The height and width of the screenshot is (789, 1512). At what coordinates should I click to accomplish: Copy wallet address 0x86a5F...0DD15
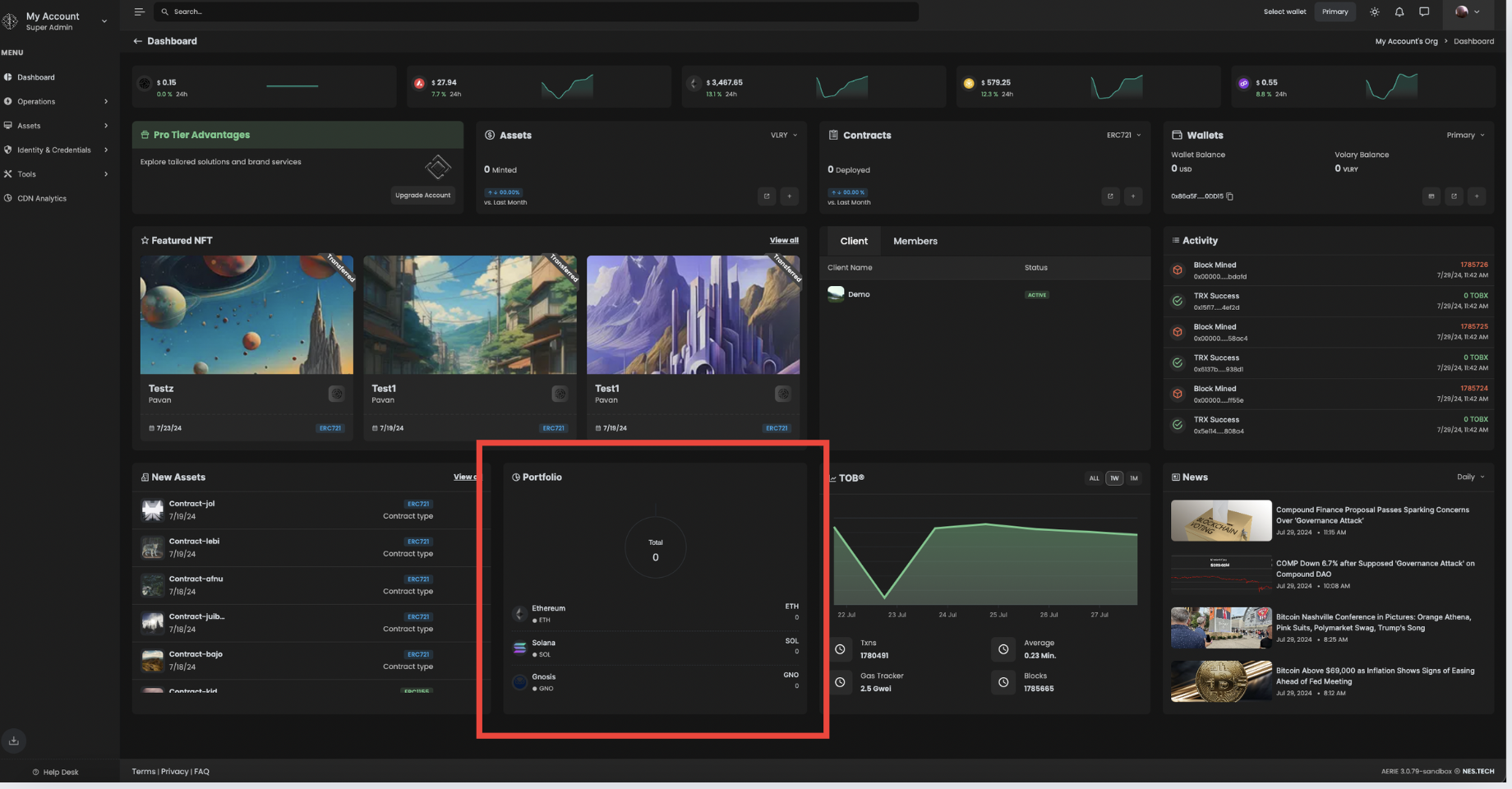[1230, 196]
